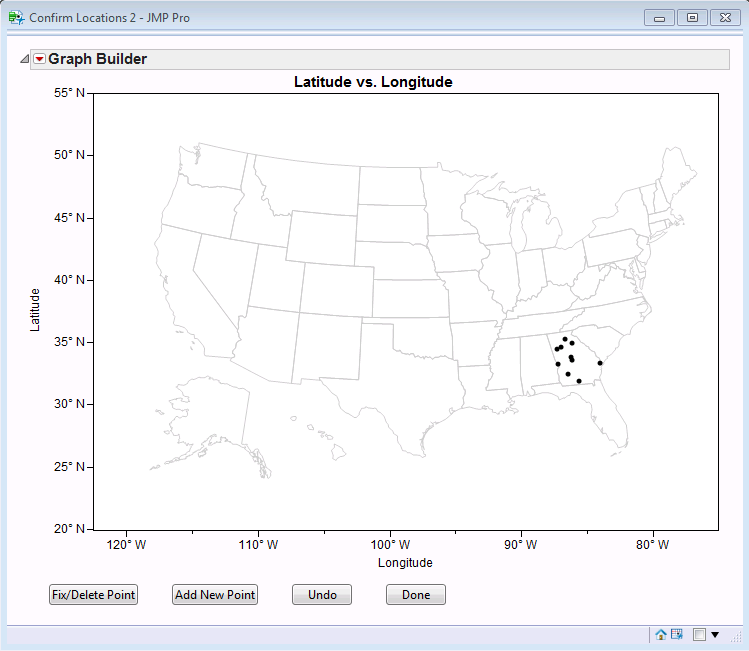Viewport: 749px width, 651px height.
Task: Open the Graph Builder red triangle menu
Action: [x=40, y=59]
